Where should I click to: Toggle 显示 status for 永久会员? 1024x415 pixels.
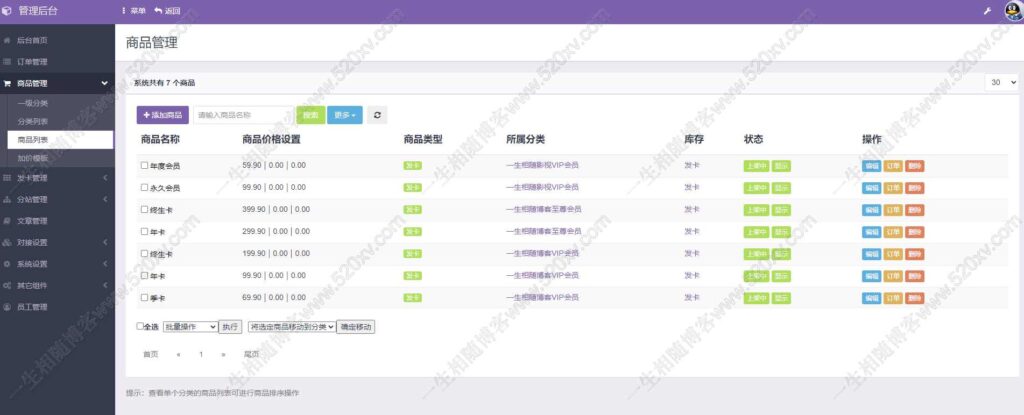[x=781, y=188]
